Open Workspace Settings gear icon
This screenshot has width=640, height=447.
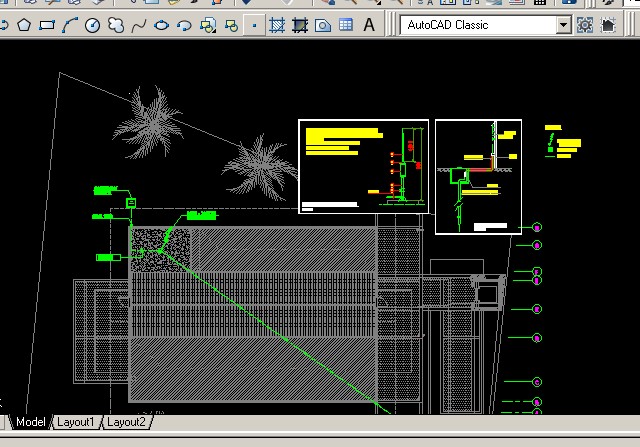585,25
